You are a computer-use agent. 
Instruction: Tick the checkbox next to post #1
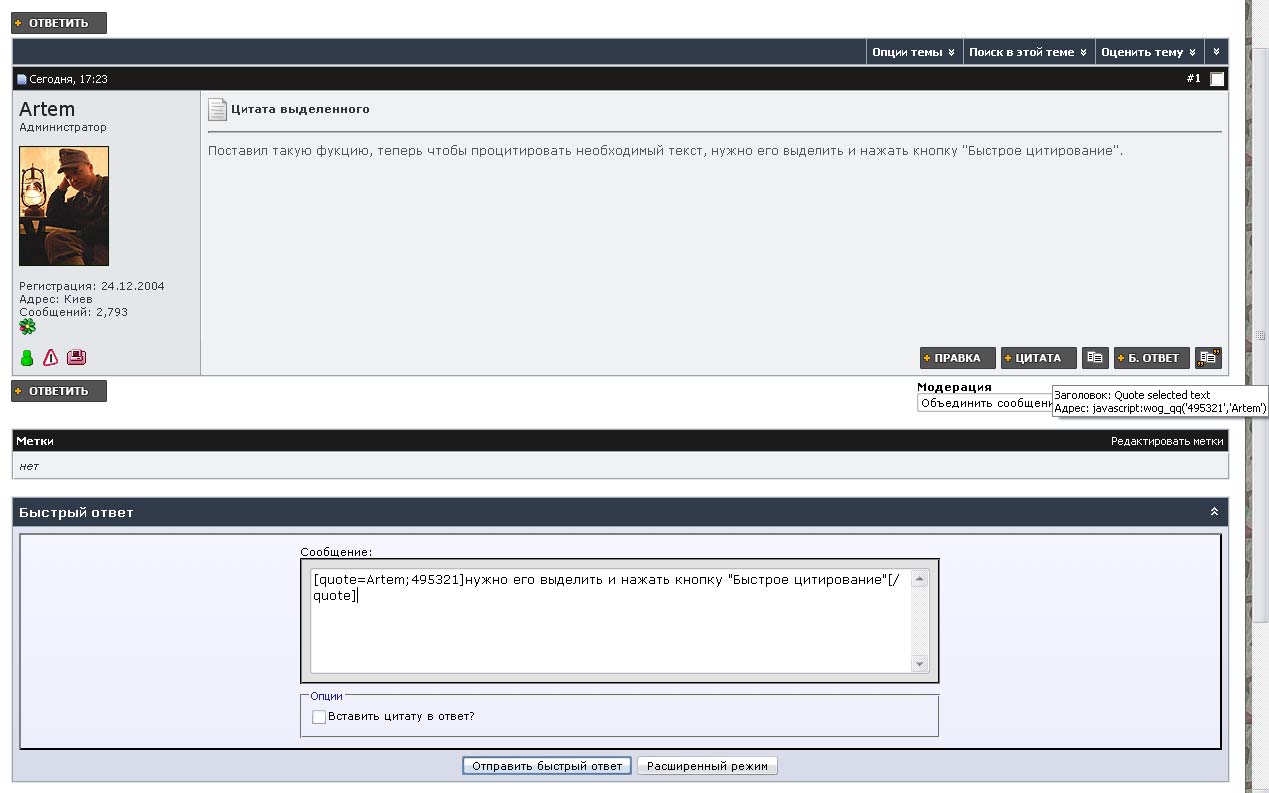pyautogui.click(x=1217, y=79)
